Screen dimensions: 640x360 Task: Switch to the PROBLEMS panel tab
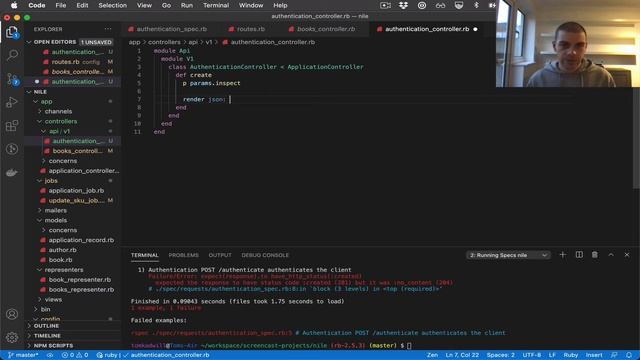183,255
